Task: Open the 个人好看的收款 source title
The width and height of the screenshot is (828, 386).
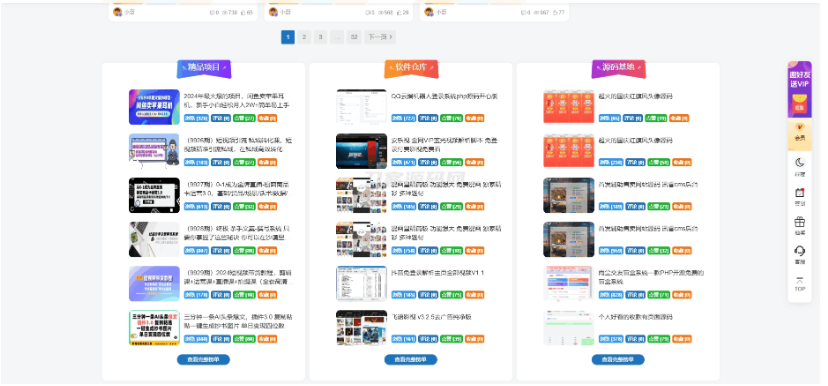Action: coord(636,317)
